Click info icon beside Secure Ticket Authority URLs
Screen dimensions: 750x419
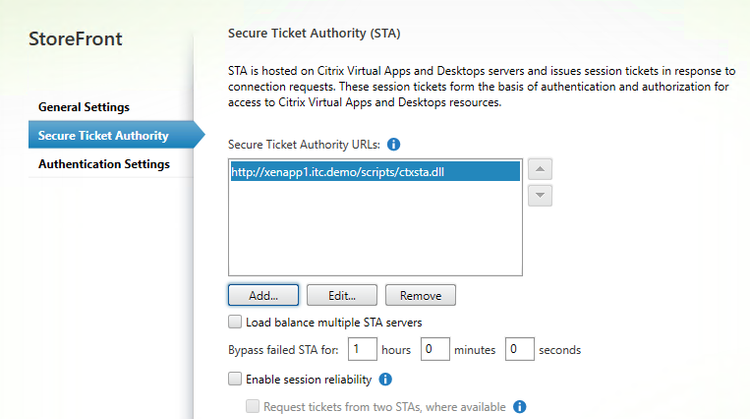click(x=394, y=143)
